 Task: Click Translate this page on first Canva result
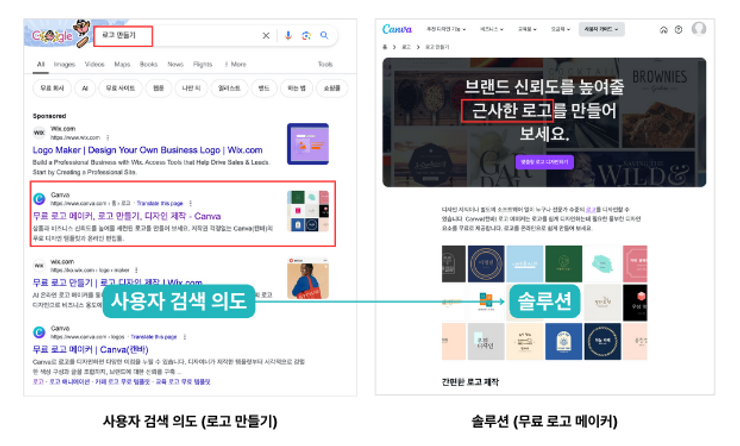tap(160, 203)
